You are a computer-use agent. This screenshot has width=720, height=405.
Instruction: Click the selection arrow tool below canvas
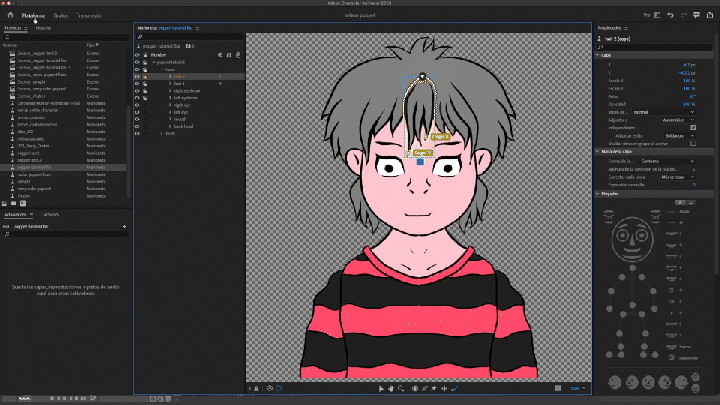[383, 388]
